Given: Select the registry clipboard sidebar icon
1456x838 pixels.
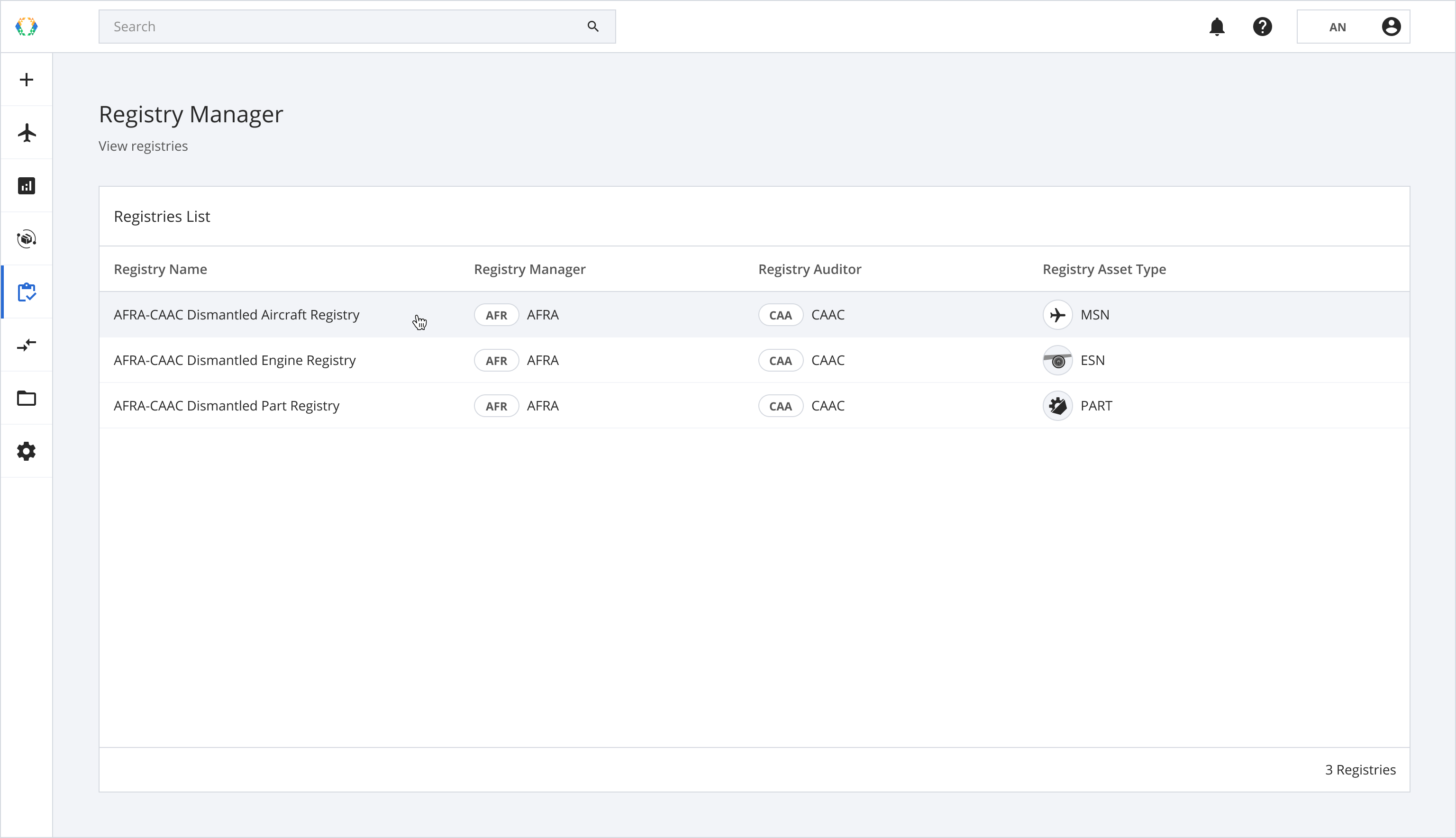Looking at the screenshot, I should 27,292.
